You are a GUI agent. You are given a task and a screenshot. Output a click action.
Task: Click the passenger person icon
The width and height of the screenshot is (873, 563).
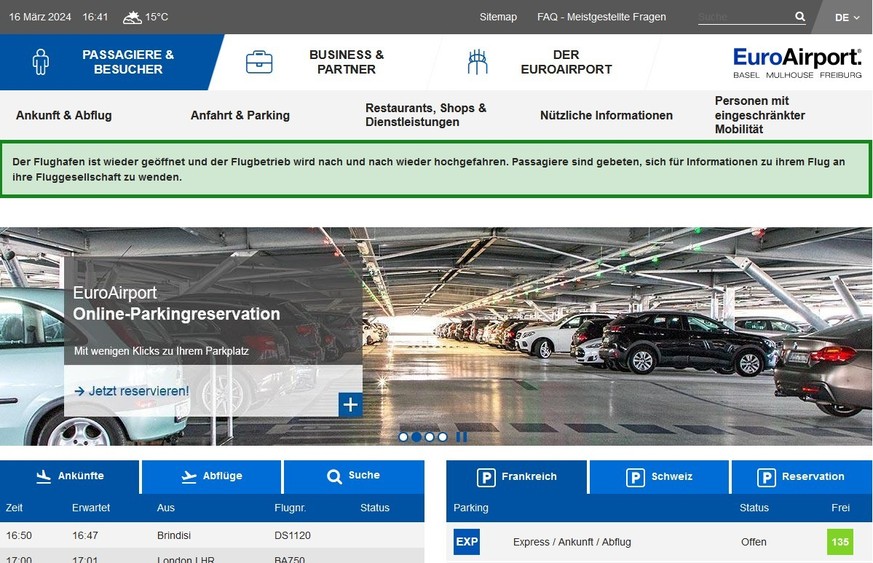pyautogui.click(x=41, y=61)
